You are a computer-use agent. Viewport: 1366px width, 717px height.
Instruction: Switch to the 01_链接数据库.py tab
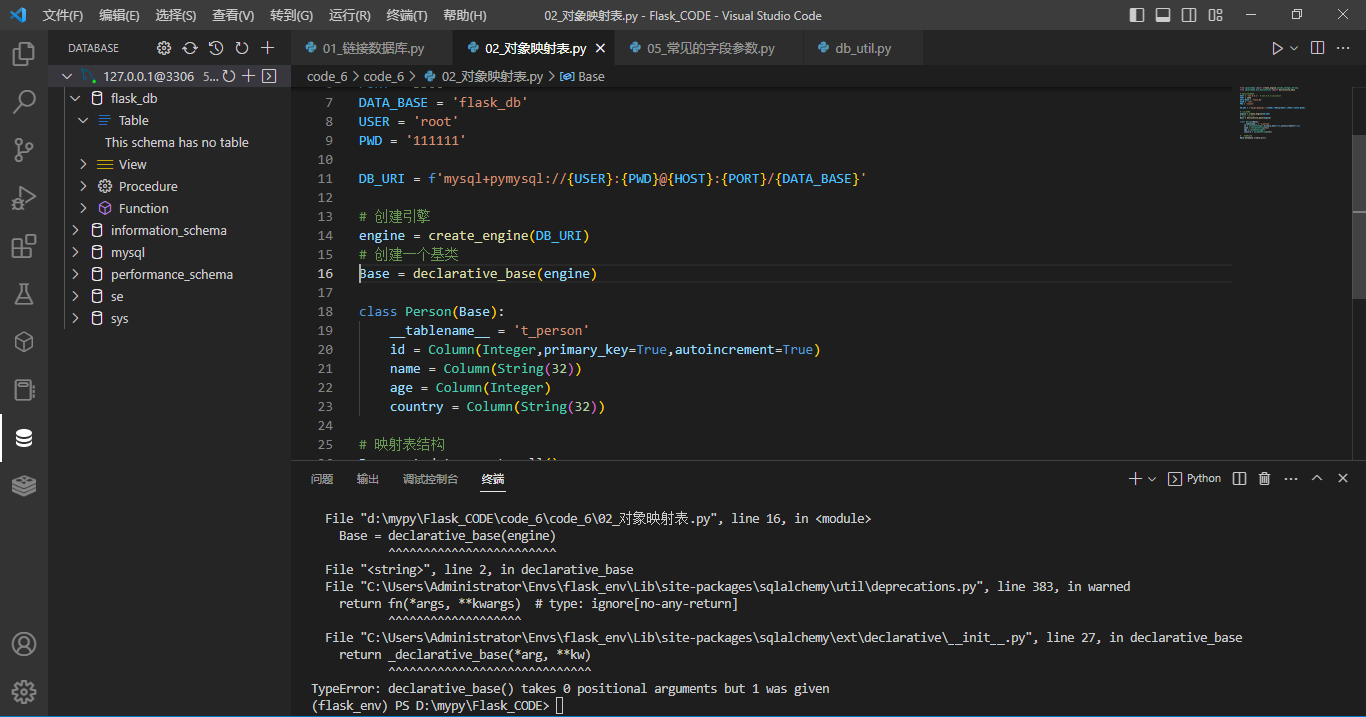click(372, 48)
